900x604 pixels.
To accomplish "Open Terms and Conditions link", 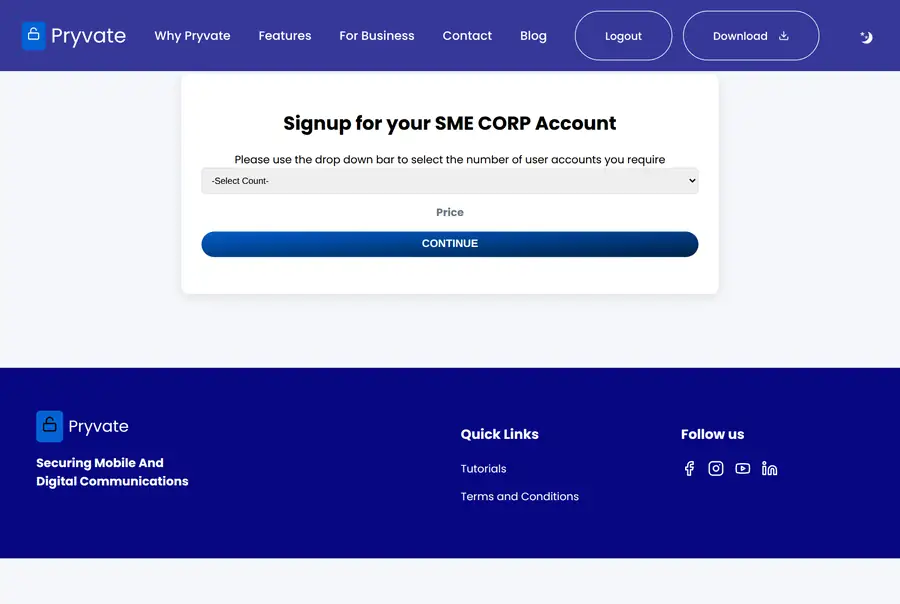I will point(519,496).
